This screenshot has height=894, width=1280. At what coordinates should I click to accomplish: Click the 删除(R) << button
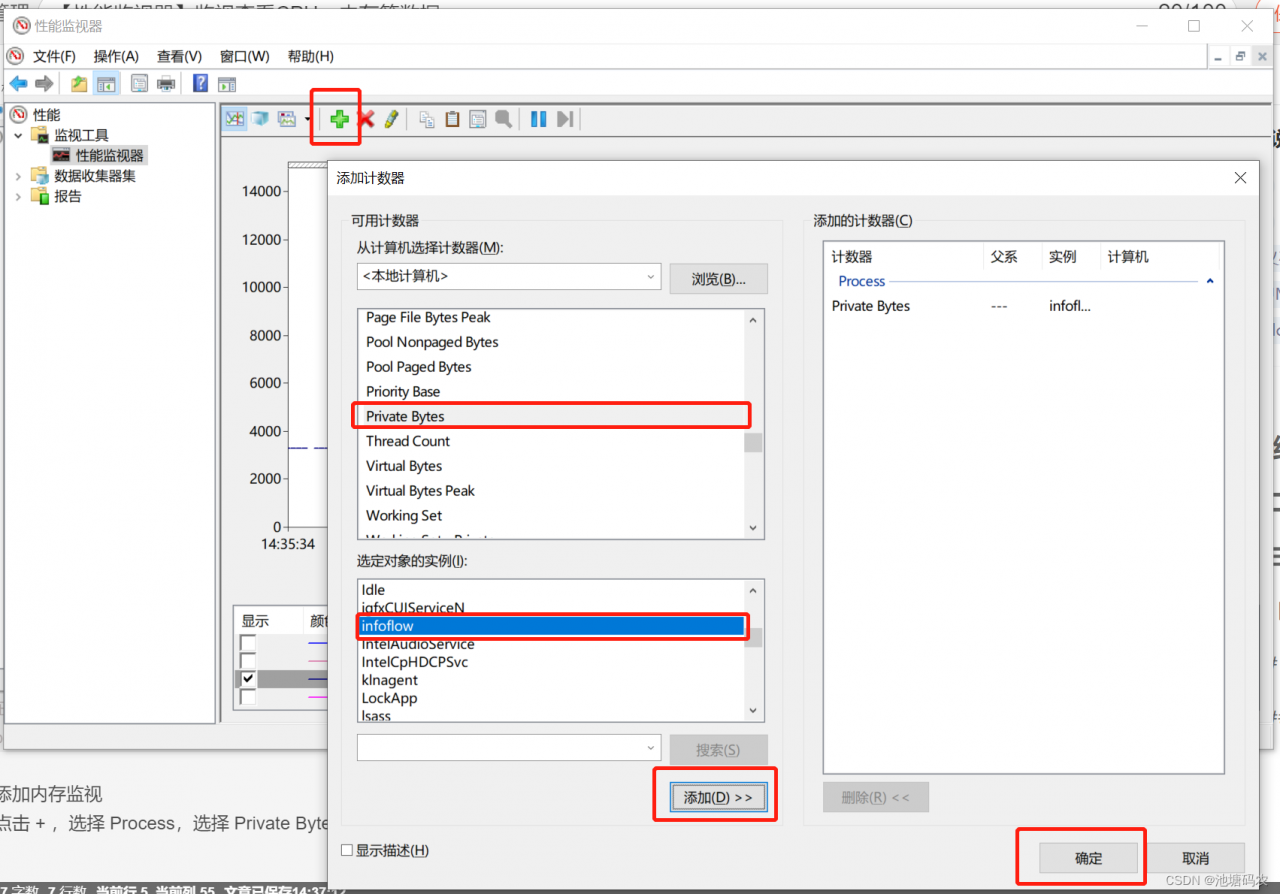pos(876,798)
